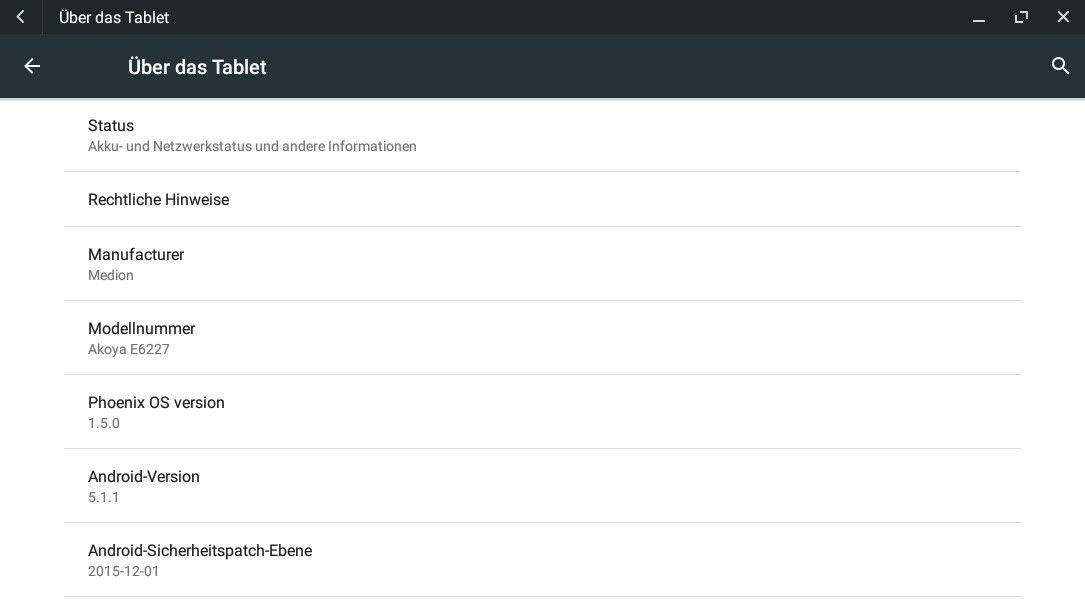This screenshot has width=1085, height=607.
Task: Tap the Phoenix OS version row
Action: coord(542,412)
